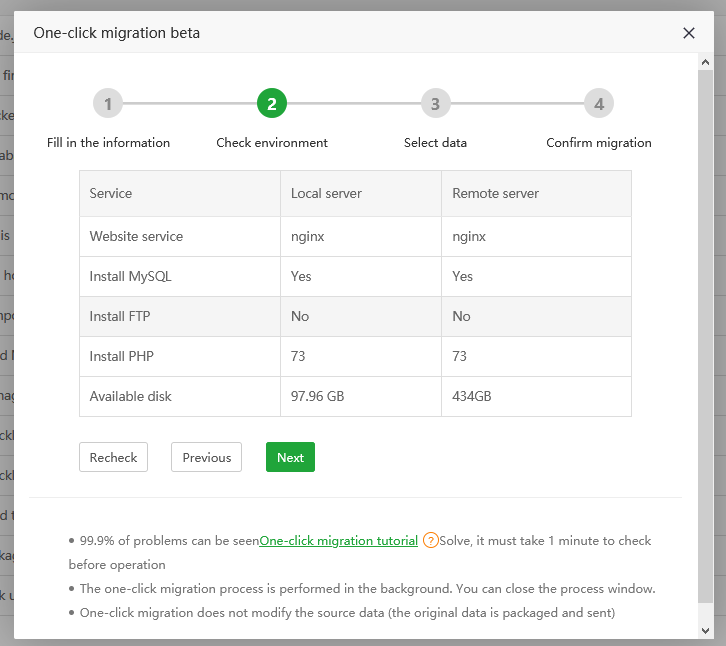Viewport: 726px width, 646px height.
Task: Click step 4 Confirm migration circle
Action: click(598, 103)
